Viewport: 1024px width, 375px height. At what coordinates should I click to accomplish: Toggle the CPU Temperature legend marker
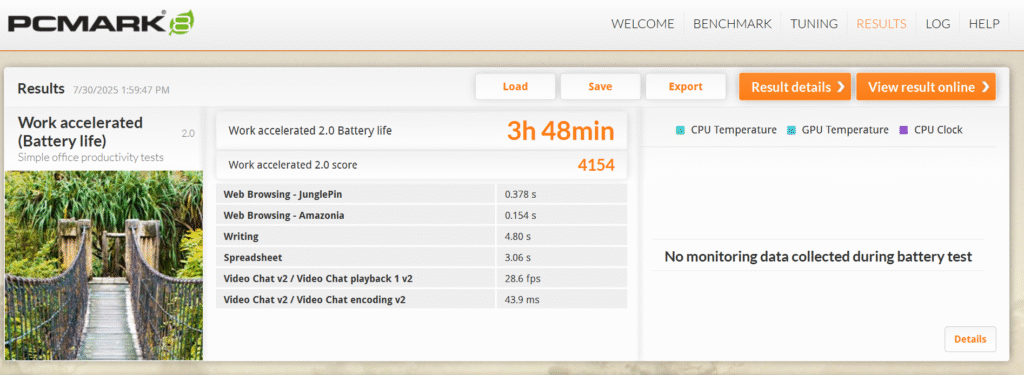[x=680, y=130]
